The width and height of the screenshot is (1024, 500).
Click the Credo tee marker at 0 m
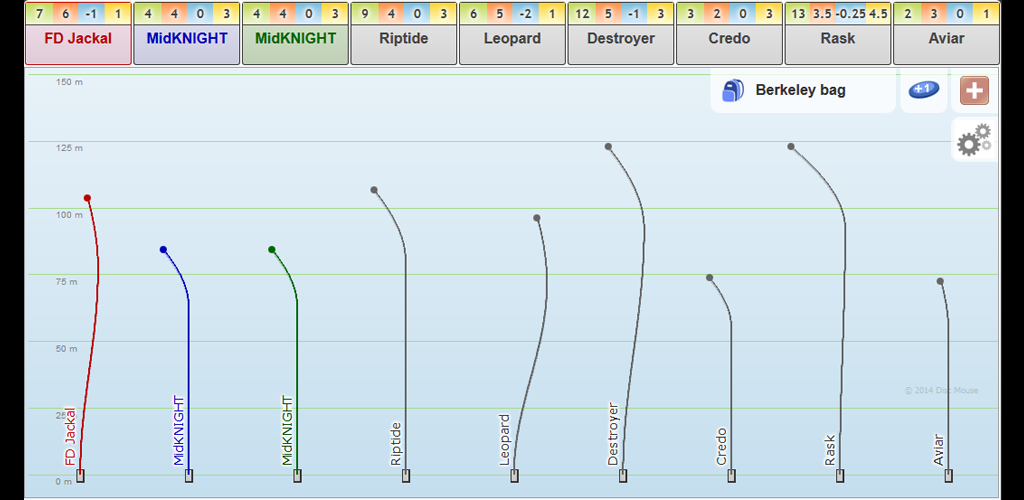coord(731,476)
